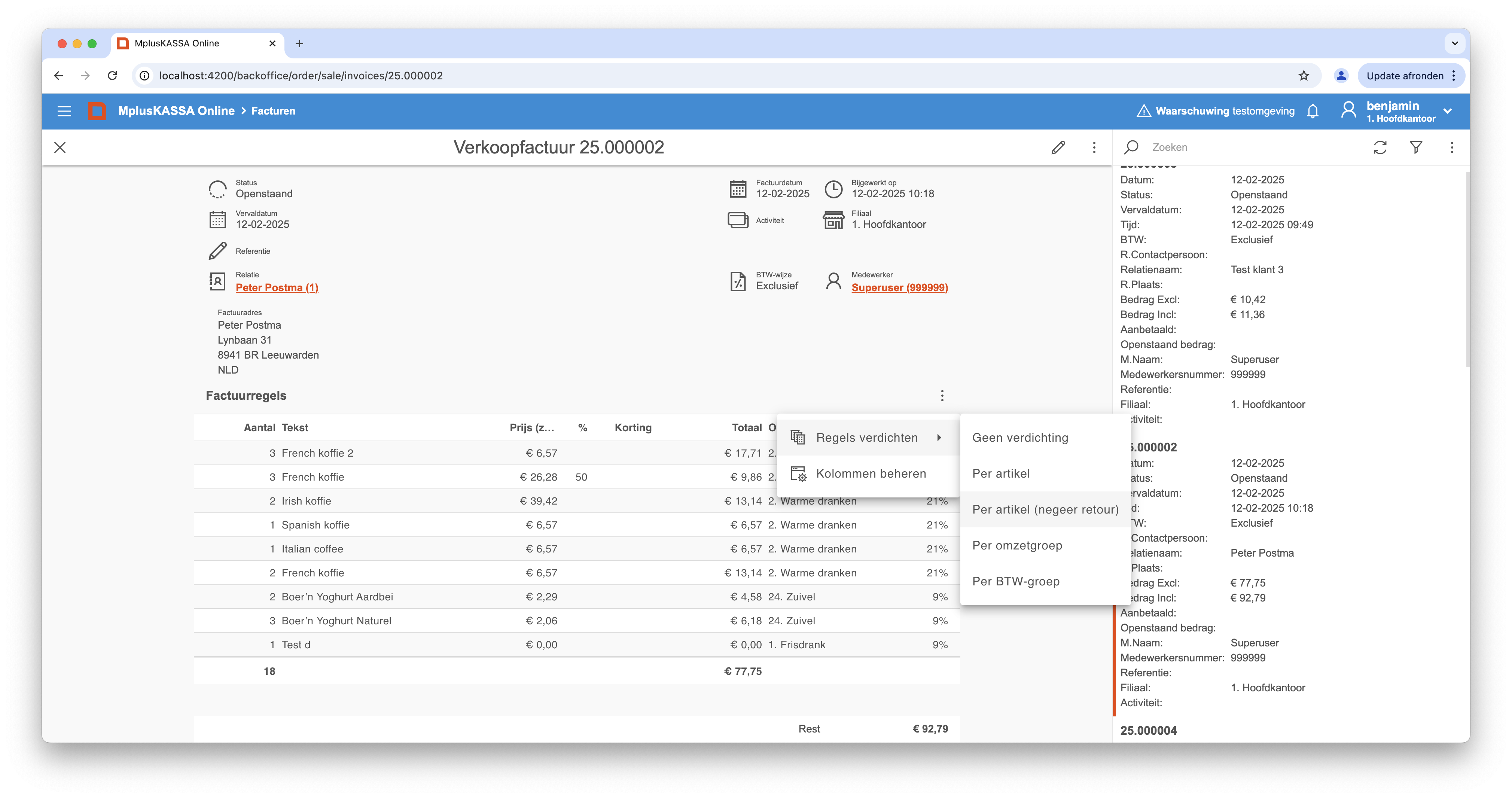
Task: Bookmark this page with the star
Action: [1304, 76]
